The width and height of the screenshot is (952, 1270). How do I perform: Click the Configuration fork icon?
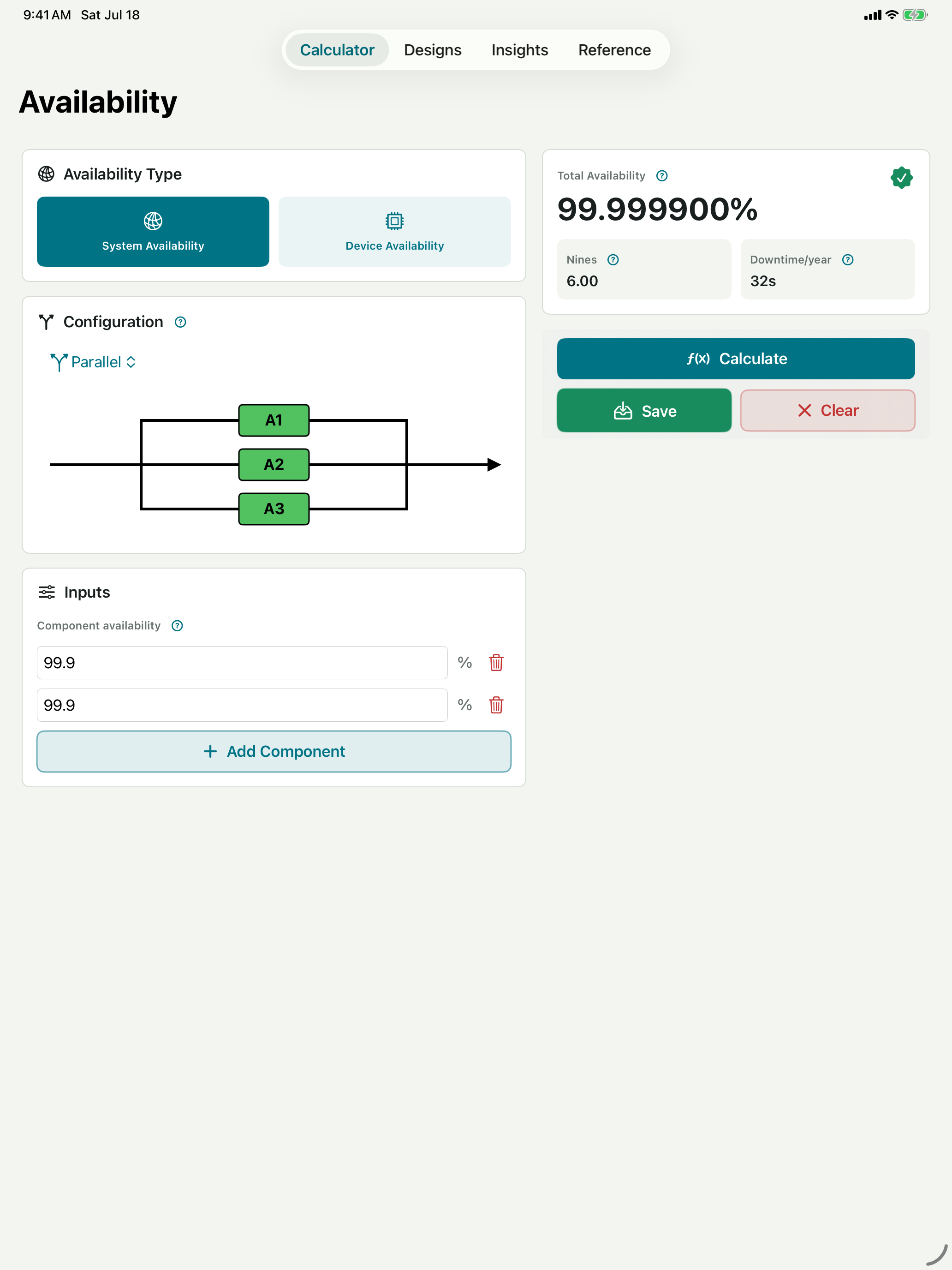coord(47,322)
